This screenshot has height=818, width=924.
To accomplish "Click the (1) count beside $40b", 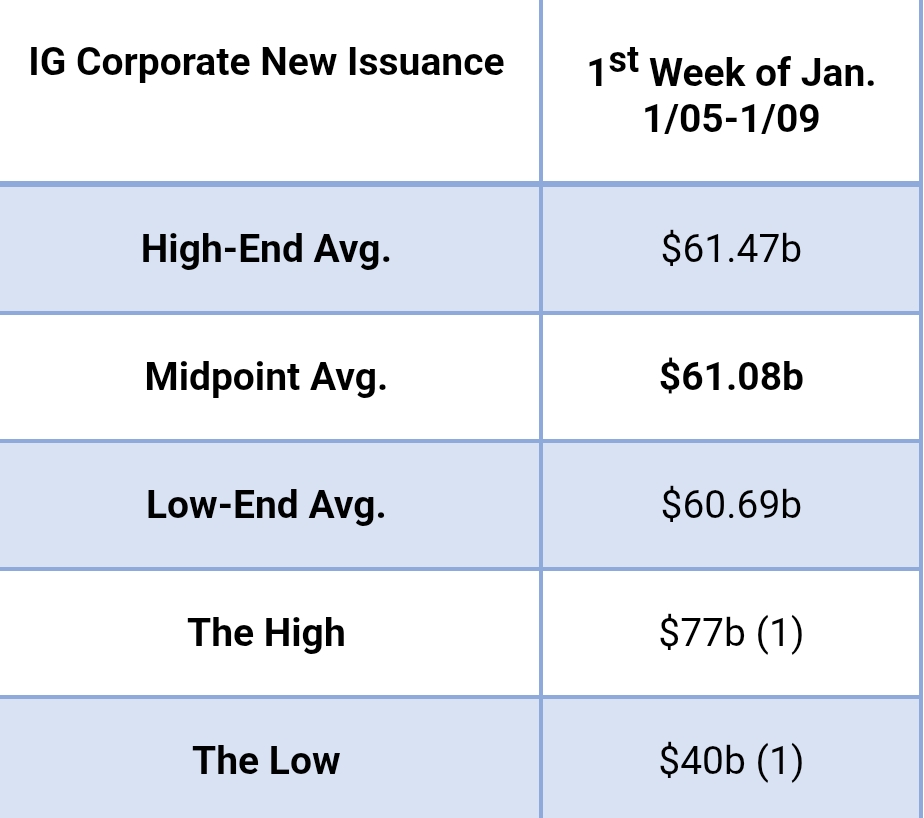I will pos(779,761).
